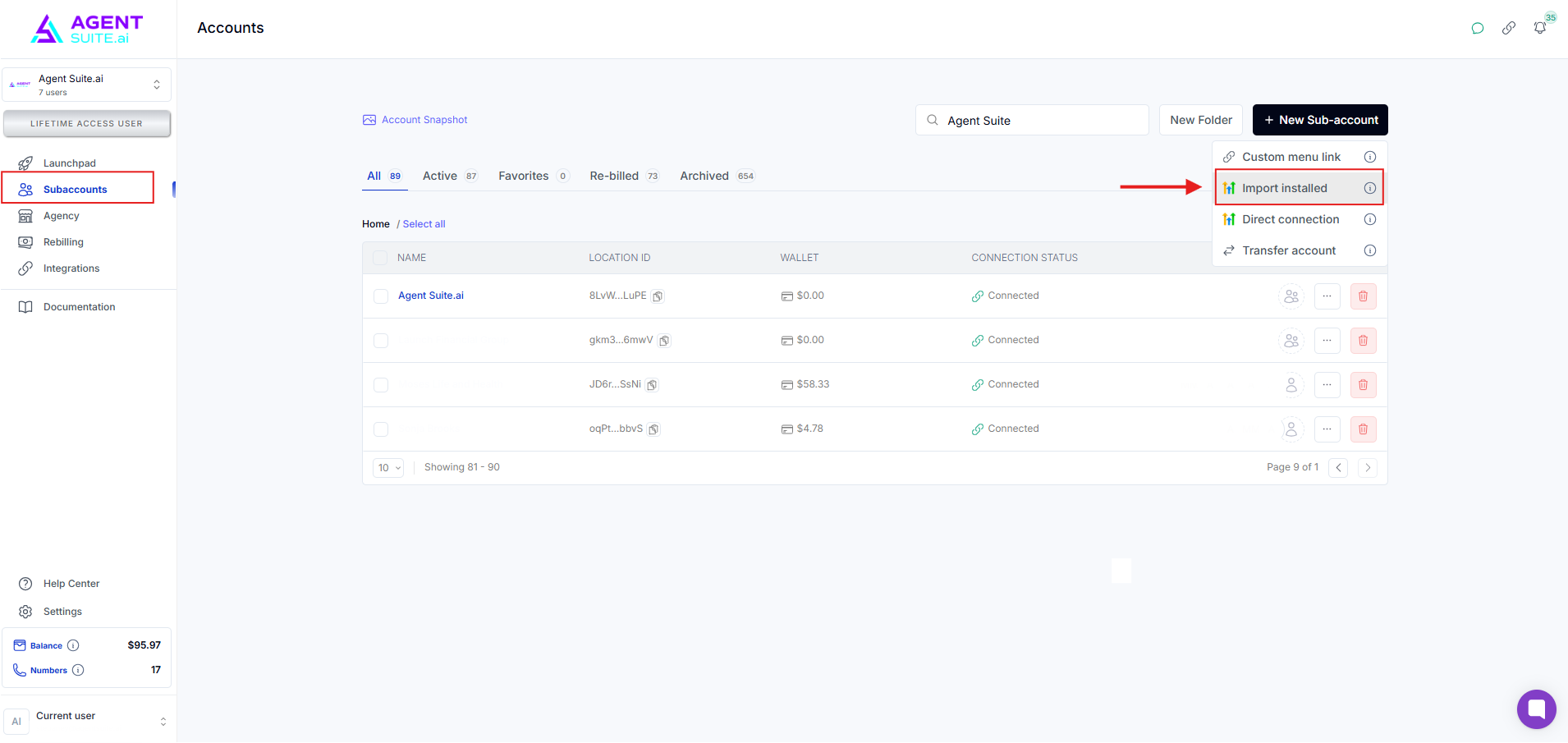Delete the gkm3...6mwV sub-account
This screenshot has height=743, width=1568.
(1364, 341)
